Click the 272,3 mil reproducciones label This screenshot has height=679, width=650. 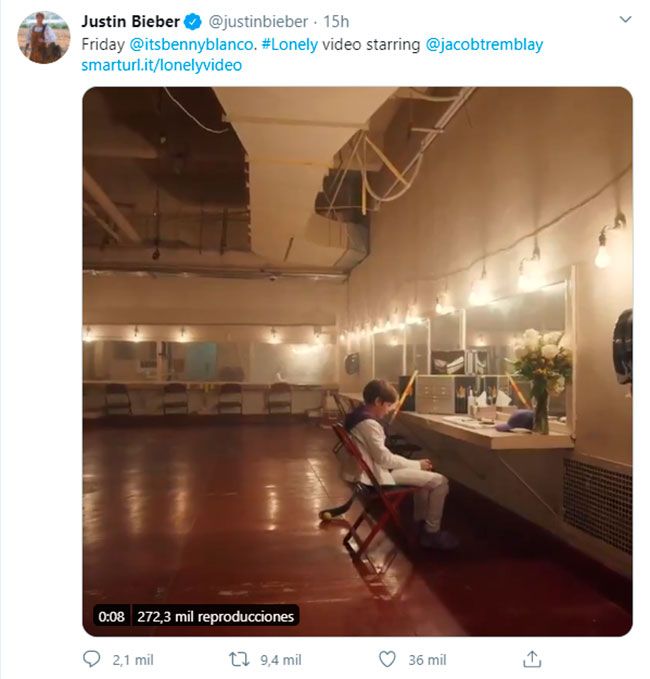215,617
